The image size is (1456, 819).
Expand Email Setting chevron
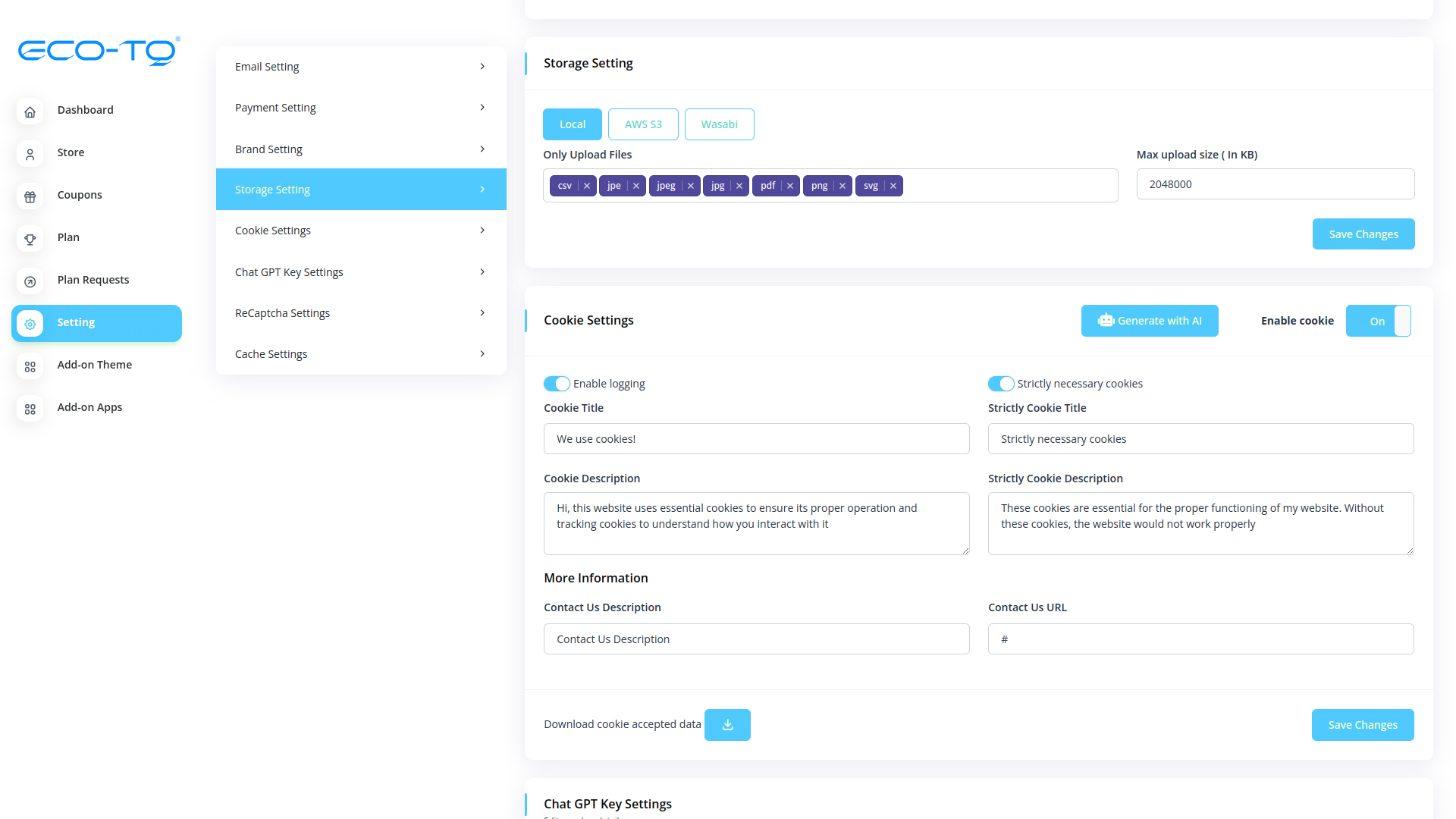tap(482, 67)
